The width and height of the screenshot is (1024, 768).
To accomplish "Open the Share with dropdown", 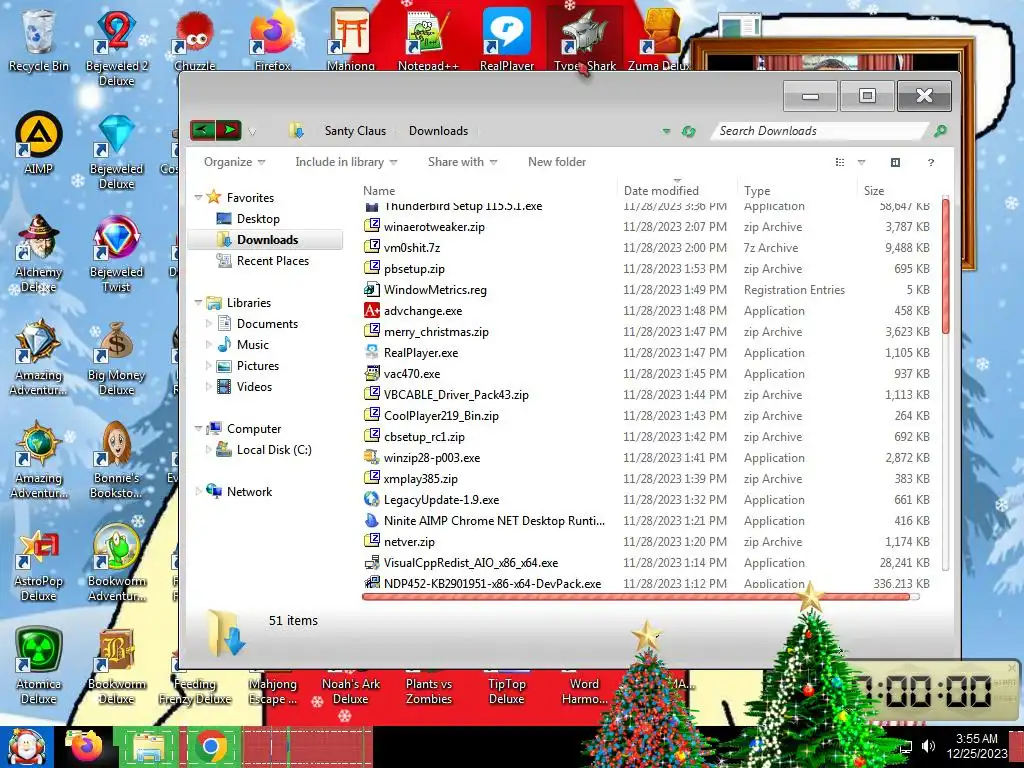I will pyautogui.click(x=462, y=162).
